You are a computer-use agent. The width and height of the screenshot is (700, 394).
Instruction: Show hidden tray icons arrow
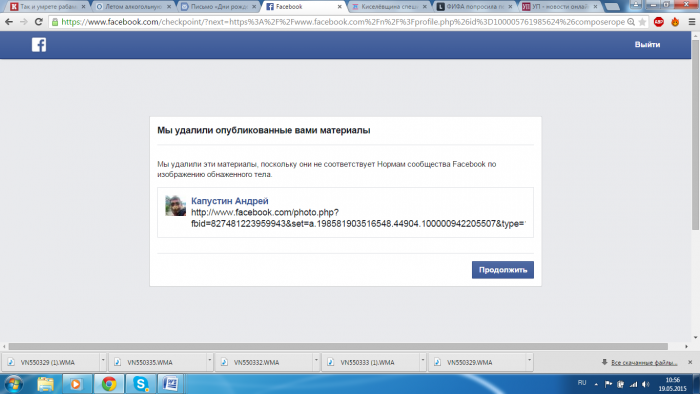click(596, 384)
